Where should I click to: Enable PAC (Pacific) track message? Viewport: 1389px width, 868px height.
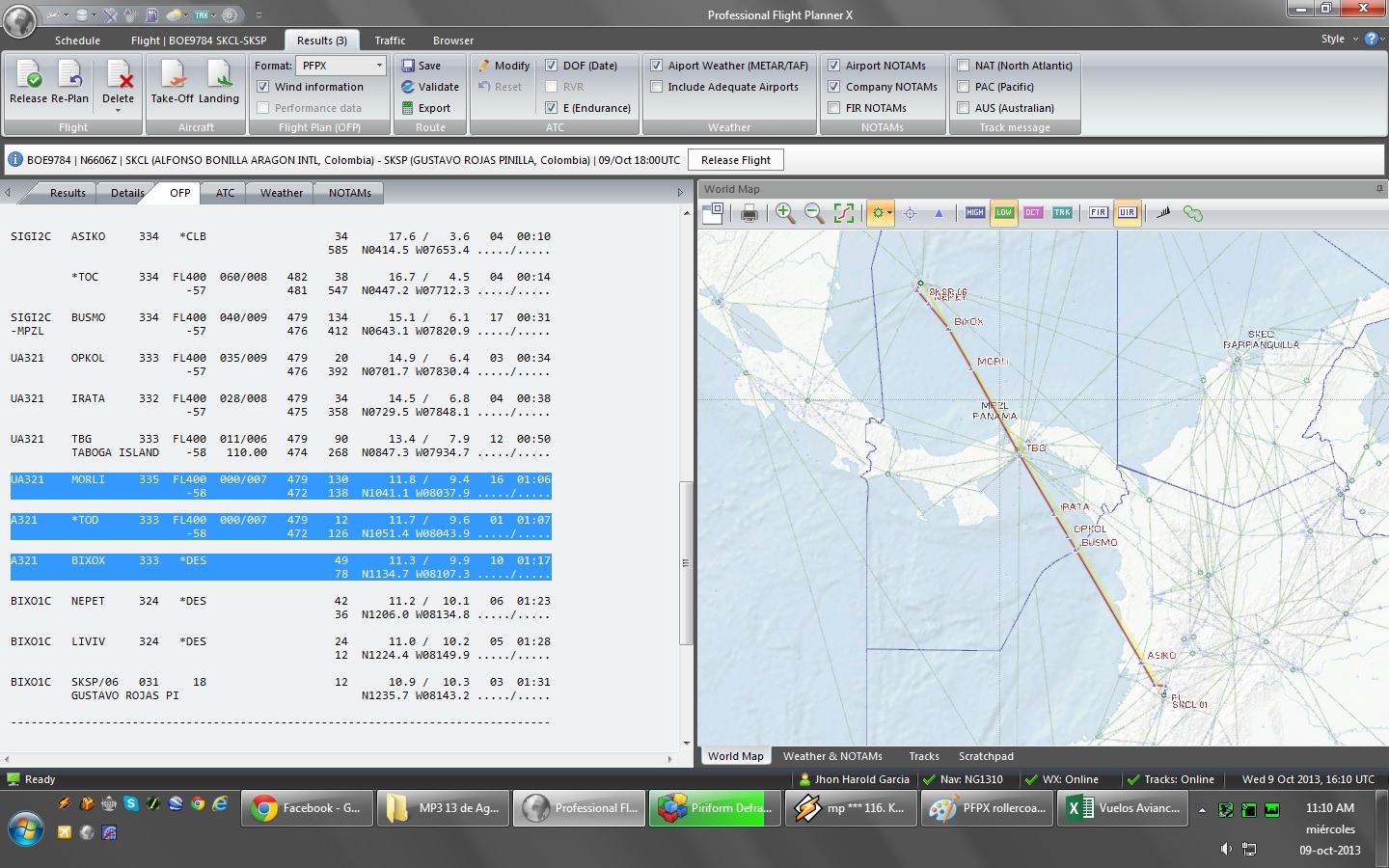pyautogui.click(x=963, y=87)
